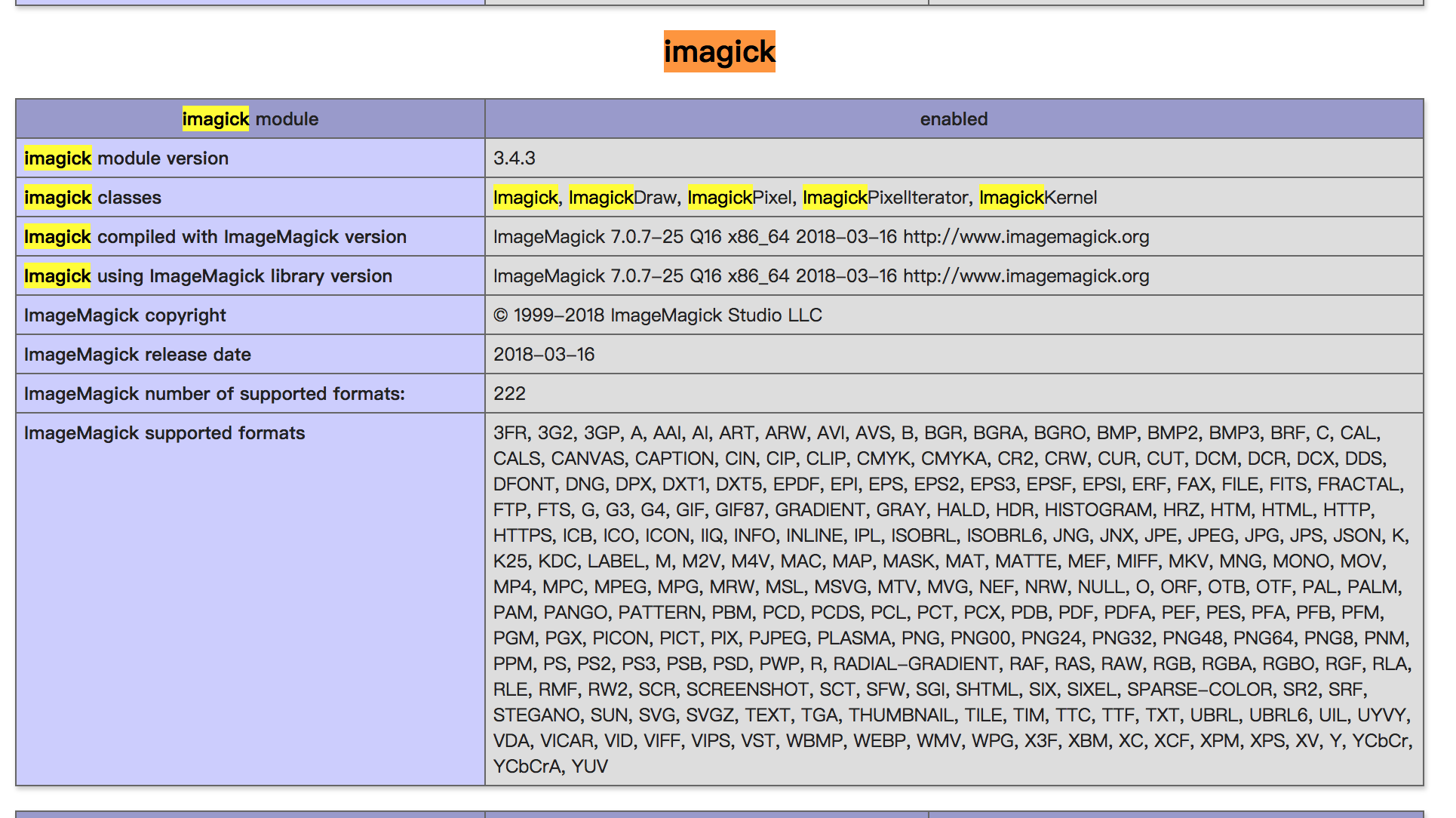The image size is (1456, 818).
Task: Click the STEGANO format entry
Action: coord(536,715)
